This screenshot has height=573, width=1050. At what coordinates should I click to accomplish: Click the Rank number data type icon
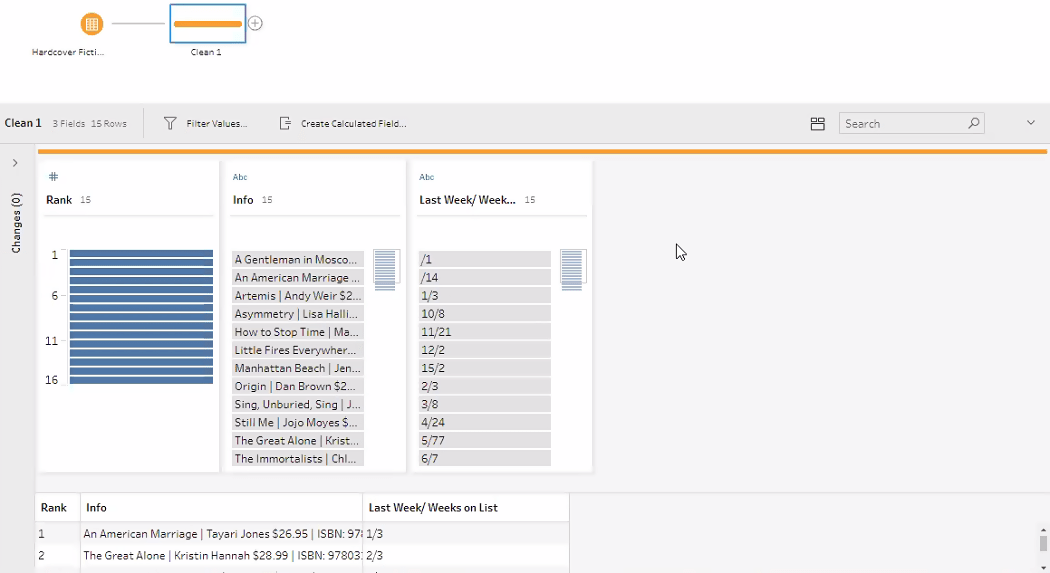[54, 177]
